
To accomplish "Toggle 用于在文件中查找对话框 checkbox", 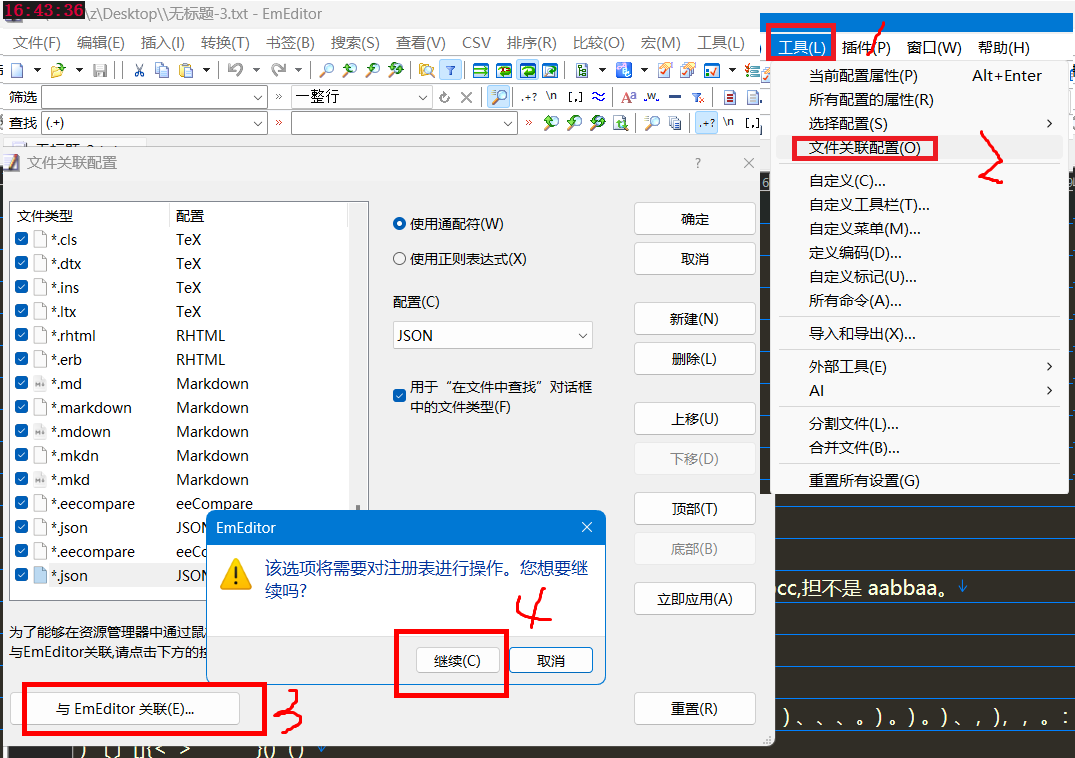I will pos(400,395).
